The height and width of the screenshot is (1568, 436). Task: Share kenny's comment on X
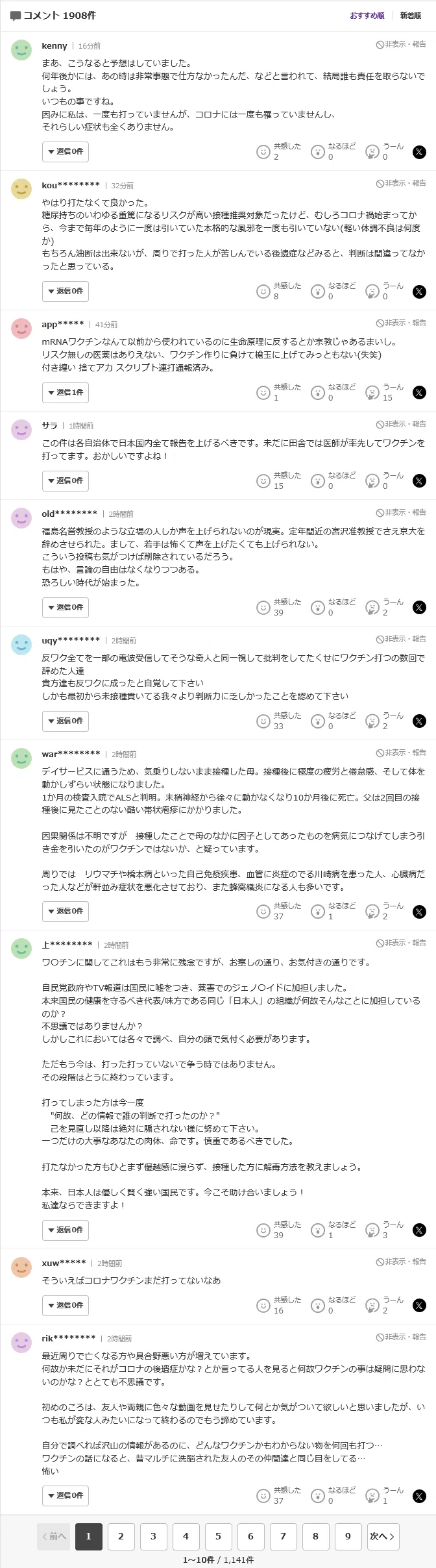(x=420, y=152)
